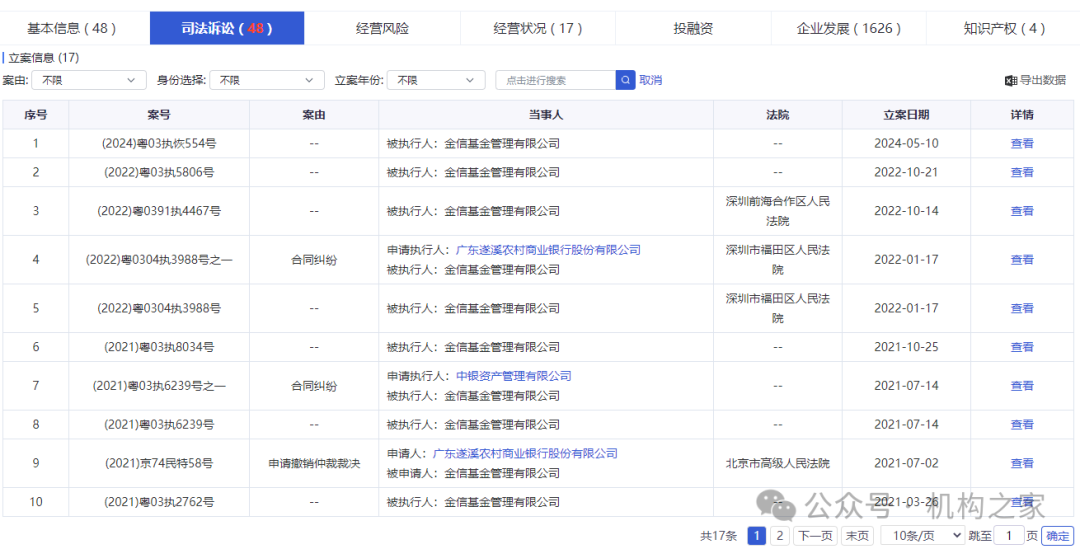Click the 立案日期 column header
This screenshot has width=1080, height=549.
point(906,115)
